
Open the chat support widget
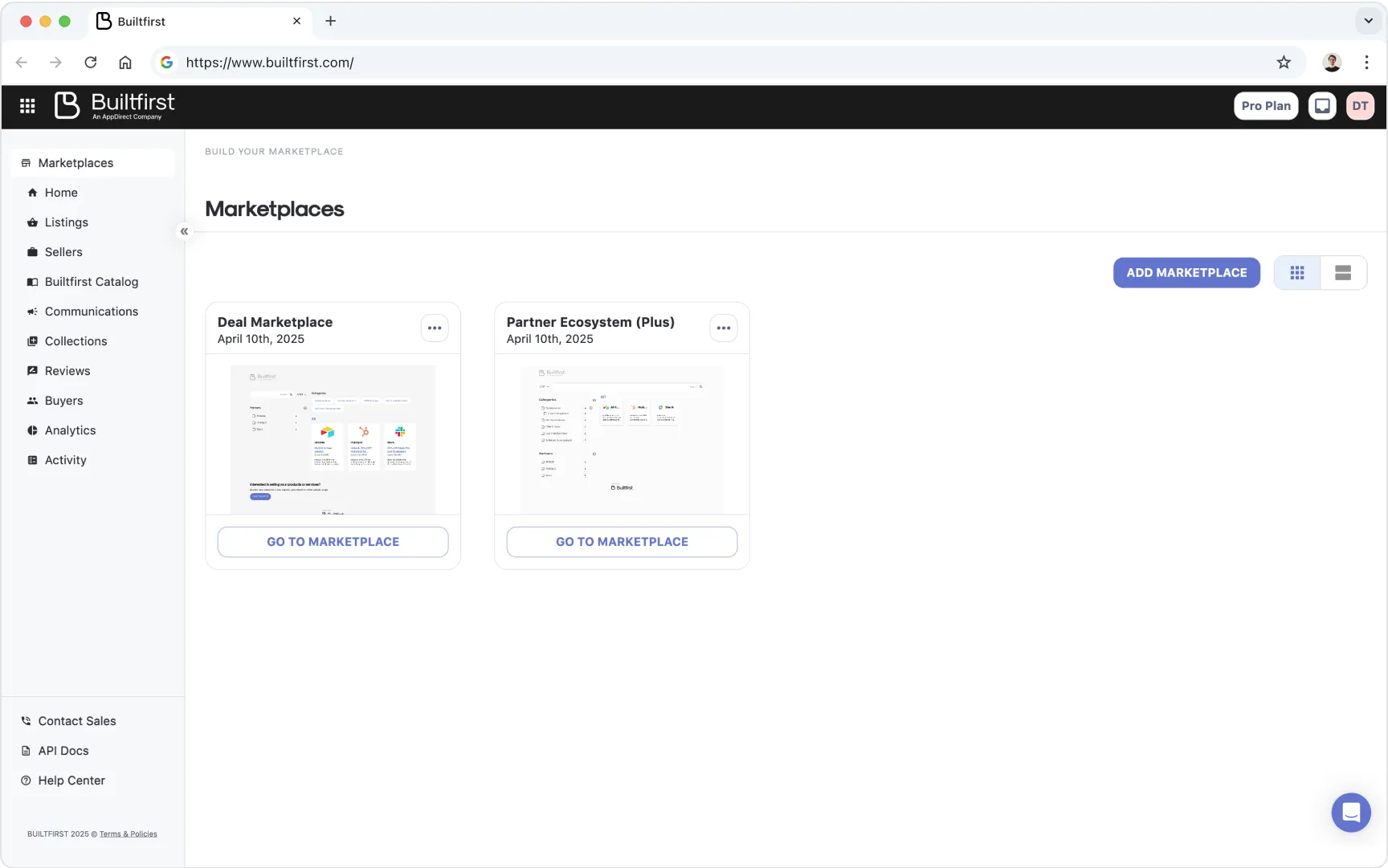[x=1351, y=813]
